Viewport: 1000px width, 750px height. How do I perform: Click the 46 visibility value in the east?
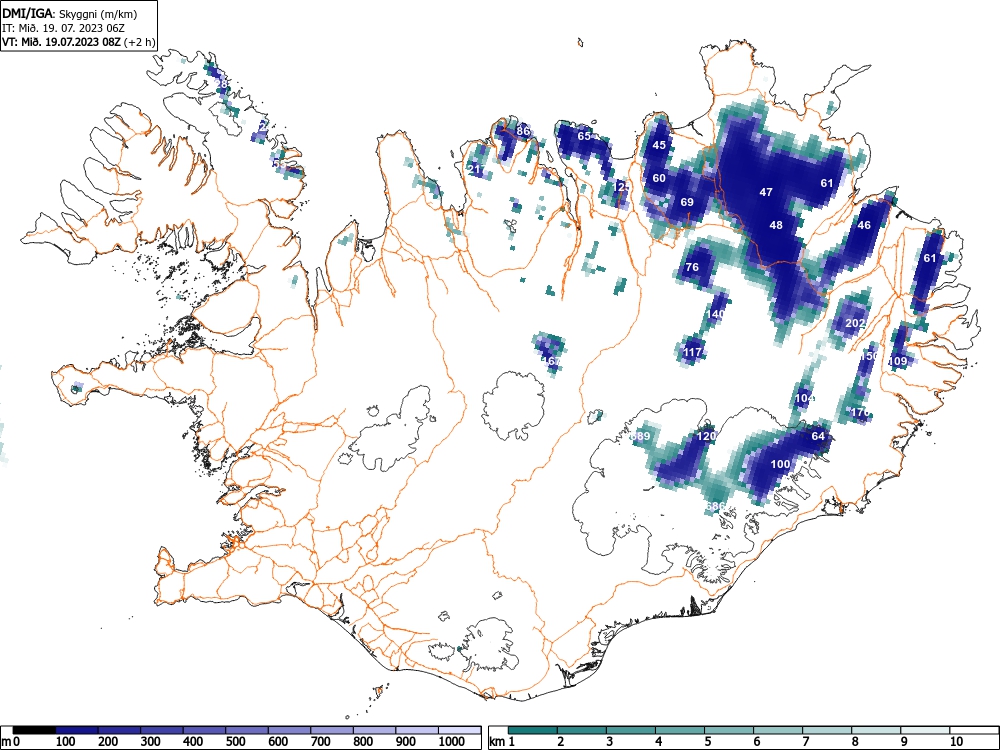click(864, 225)
